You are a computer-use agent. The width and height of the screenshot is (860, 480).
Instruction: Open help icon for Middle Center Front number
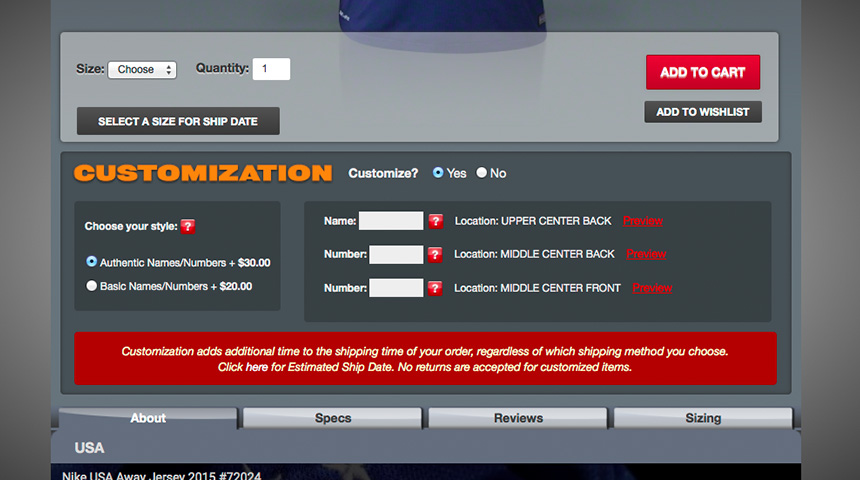coord(434,288)
